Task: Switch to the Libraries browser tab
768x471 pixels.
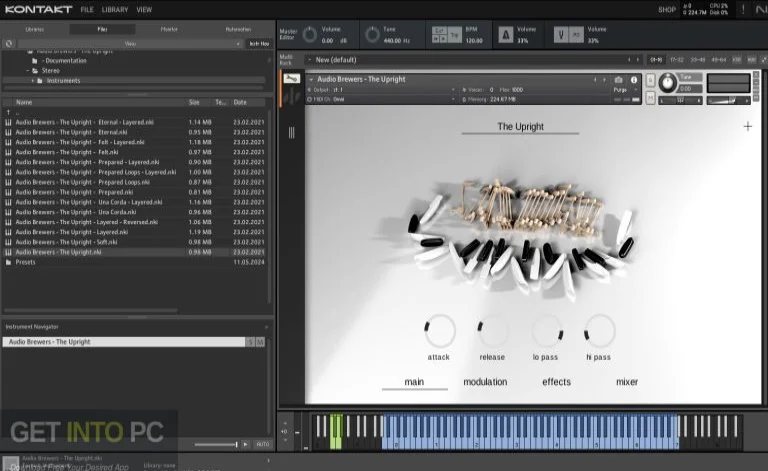Action: click(x=34, y=29)
